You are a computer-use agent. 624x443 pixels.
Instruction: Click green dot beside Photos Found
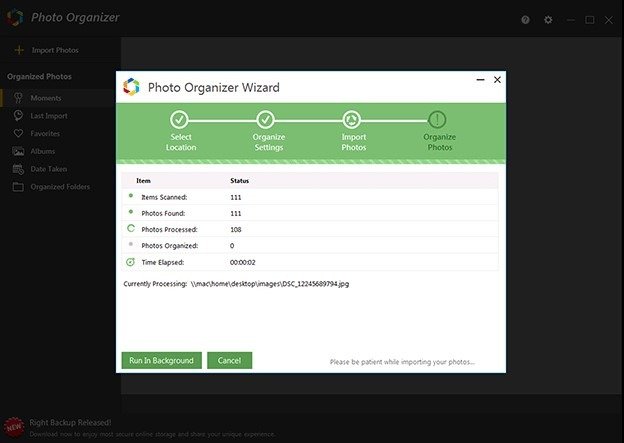(131, 212)
